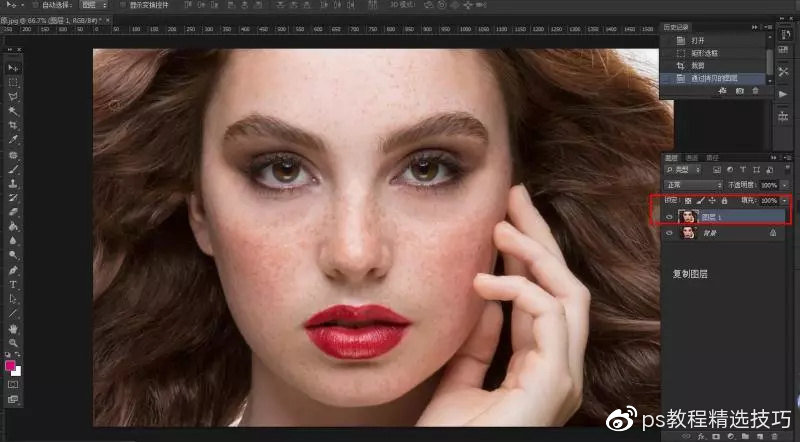800x442 pixels.
Task: Switch to the 通道 tab
Action: [691, 158]
